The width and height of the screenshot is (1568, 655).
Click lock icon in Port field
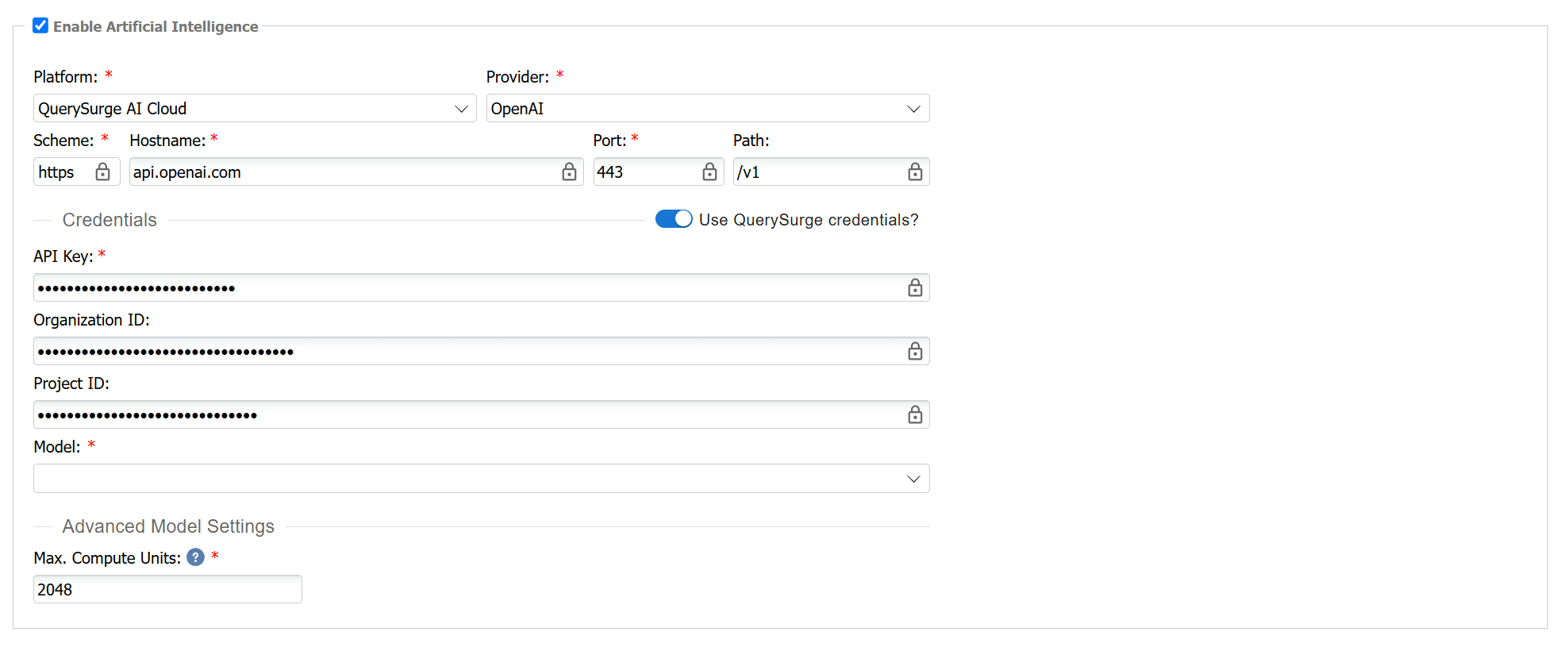709,171
